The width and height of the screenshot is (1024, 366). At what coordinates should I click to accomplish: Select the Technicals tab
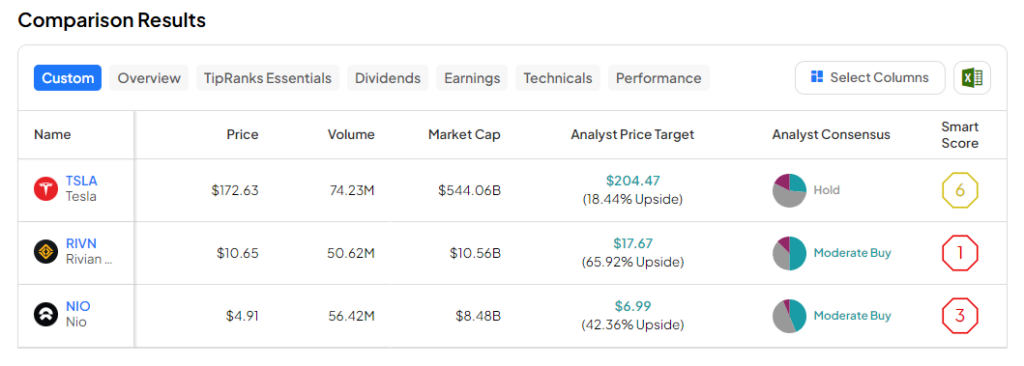[558, 78]
